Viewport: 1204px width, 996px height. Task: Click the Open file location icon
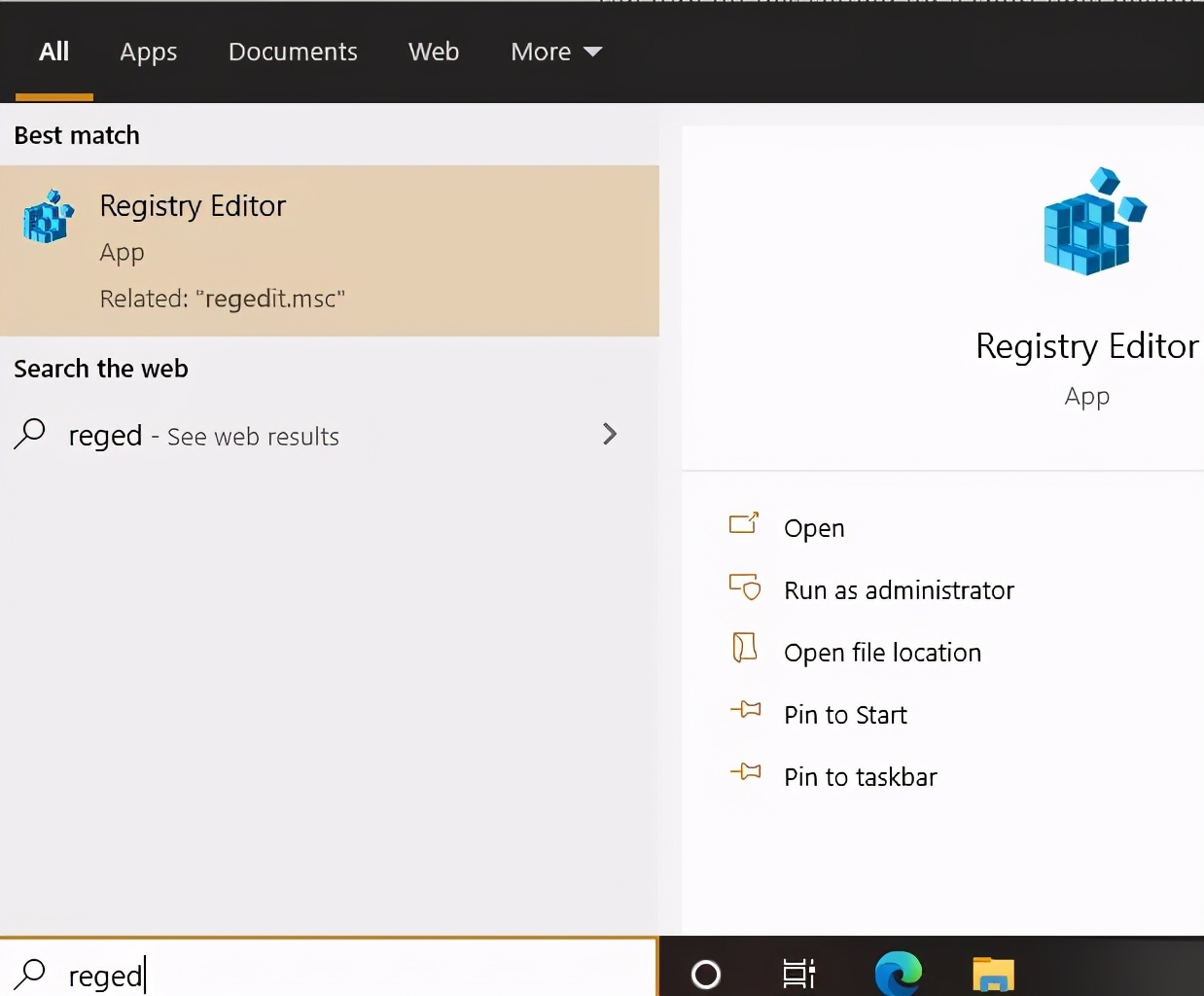(744, 650)
